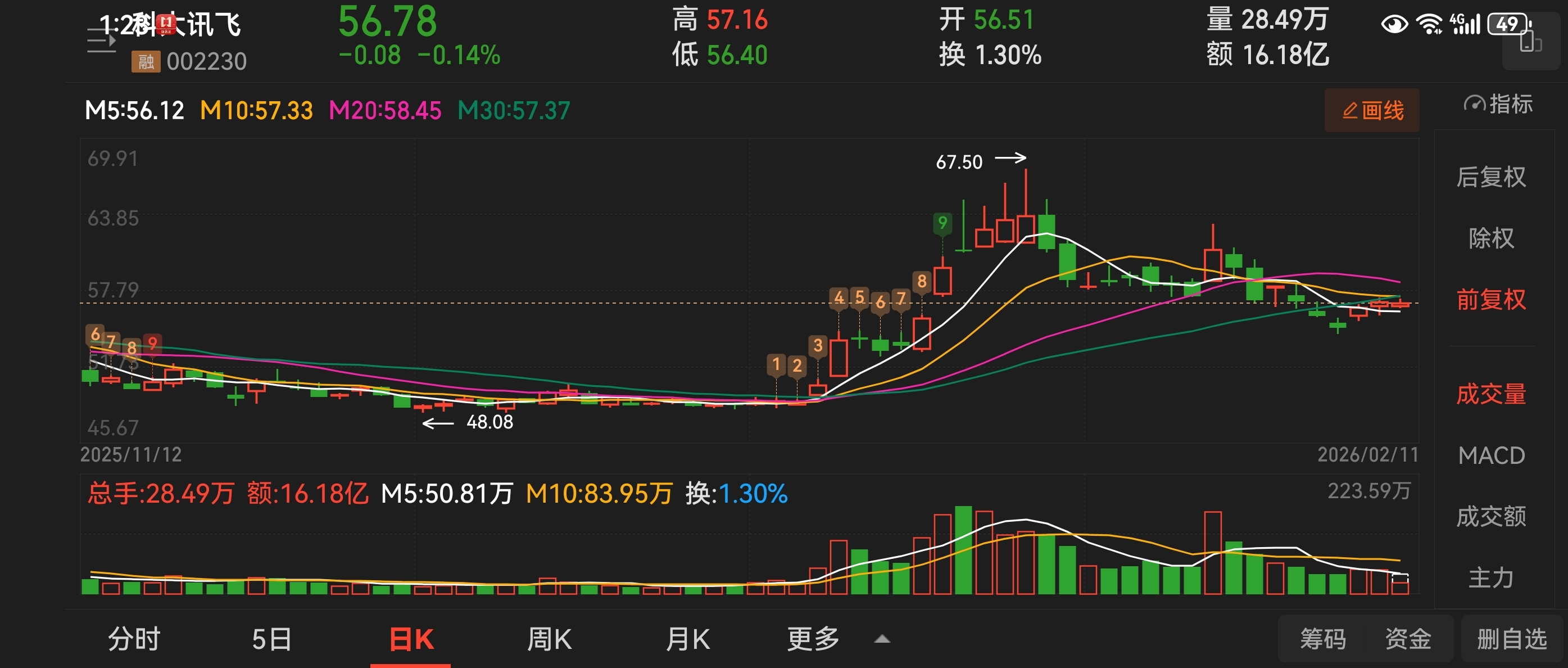Tap the screen rotation phone icon
Image resolution: width=1568 pixels, height=668 pixels.
[x=1530, y=43]
